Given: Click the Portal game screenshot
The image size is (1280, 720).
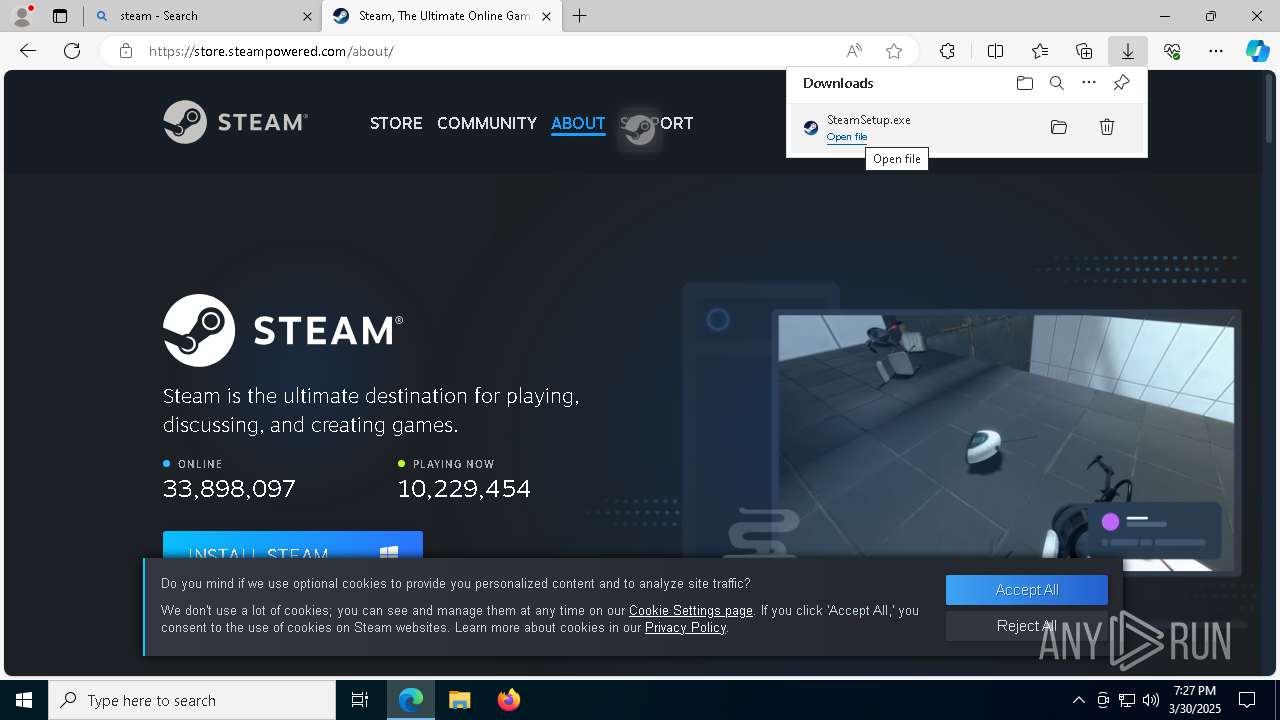Looking at the screenshot, I should click(1006, 442).
